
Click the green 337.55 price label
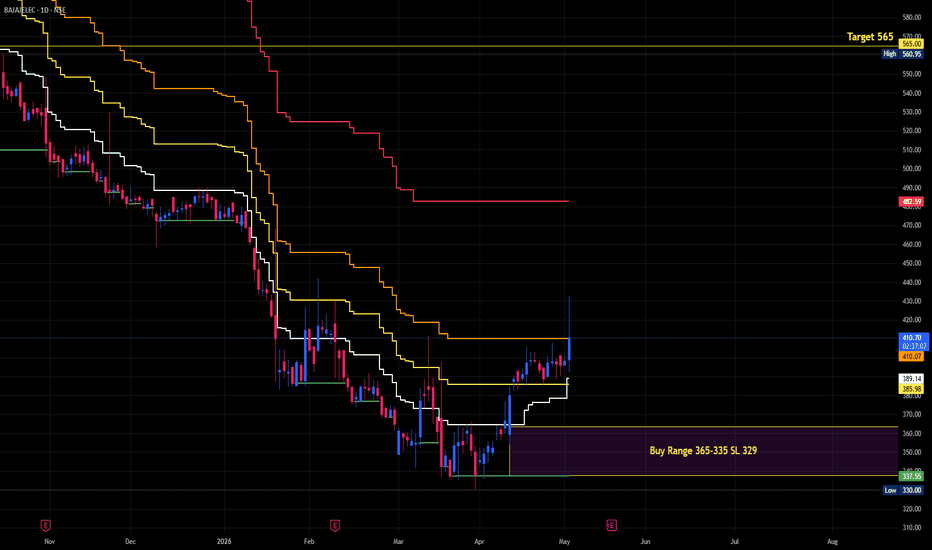pyautogui.click(x=911, y=476)
